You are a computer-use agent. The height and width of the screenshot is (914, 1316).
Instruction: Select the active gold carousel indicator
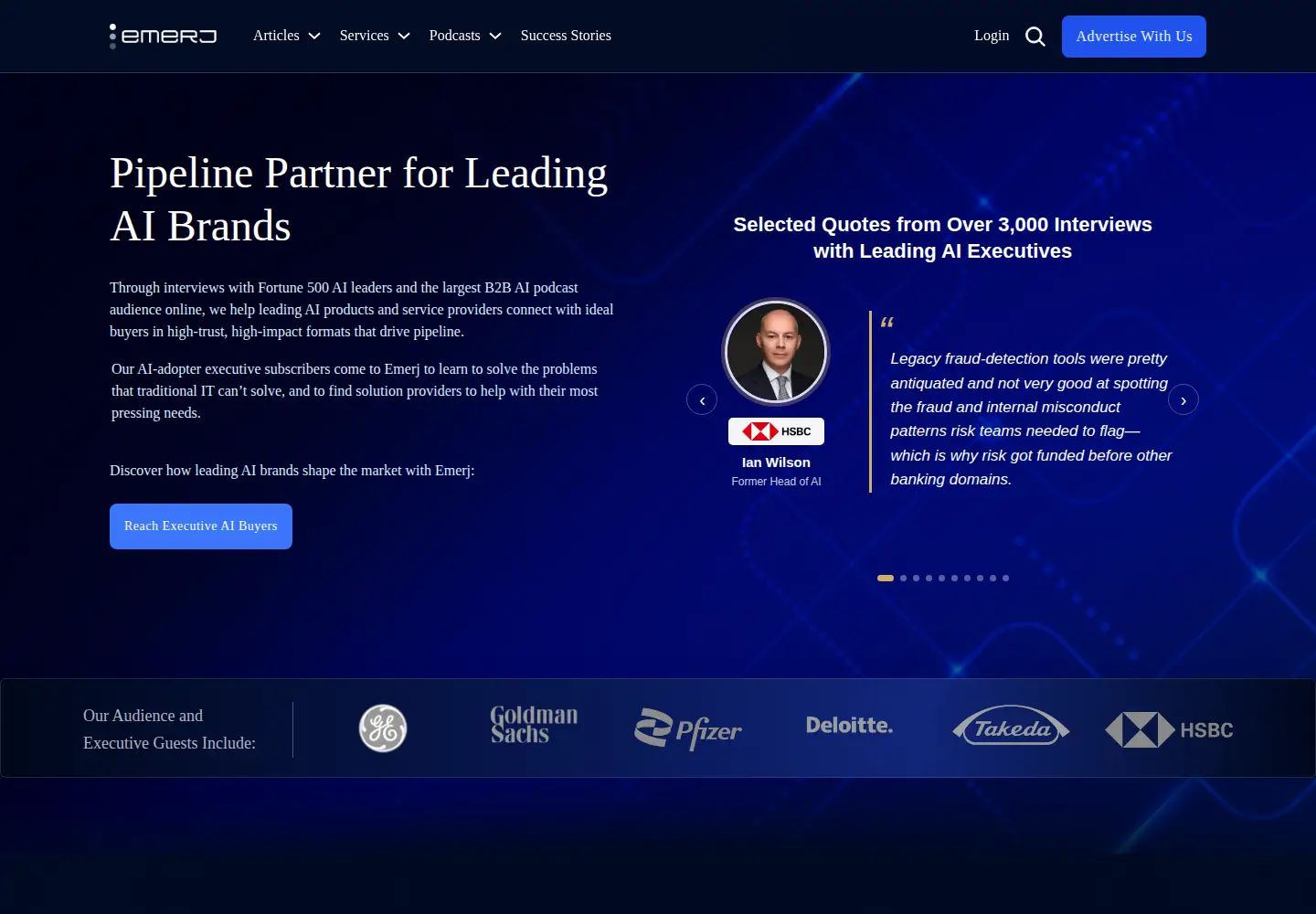(x=886, y=578)
